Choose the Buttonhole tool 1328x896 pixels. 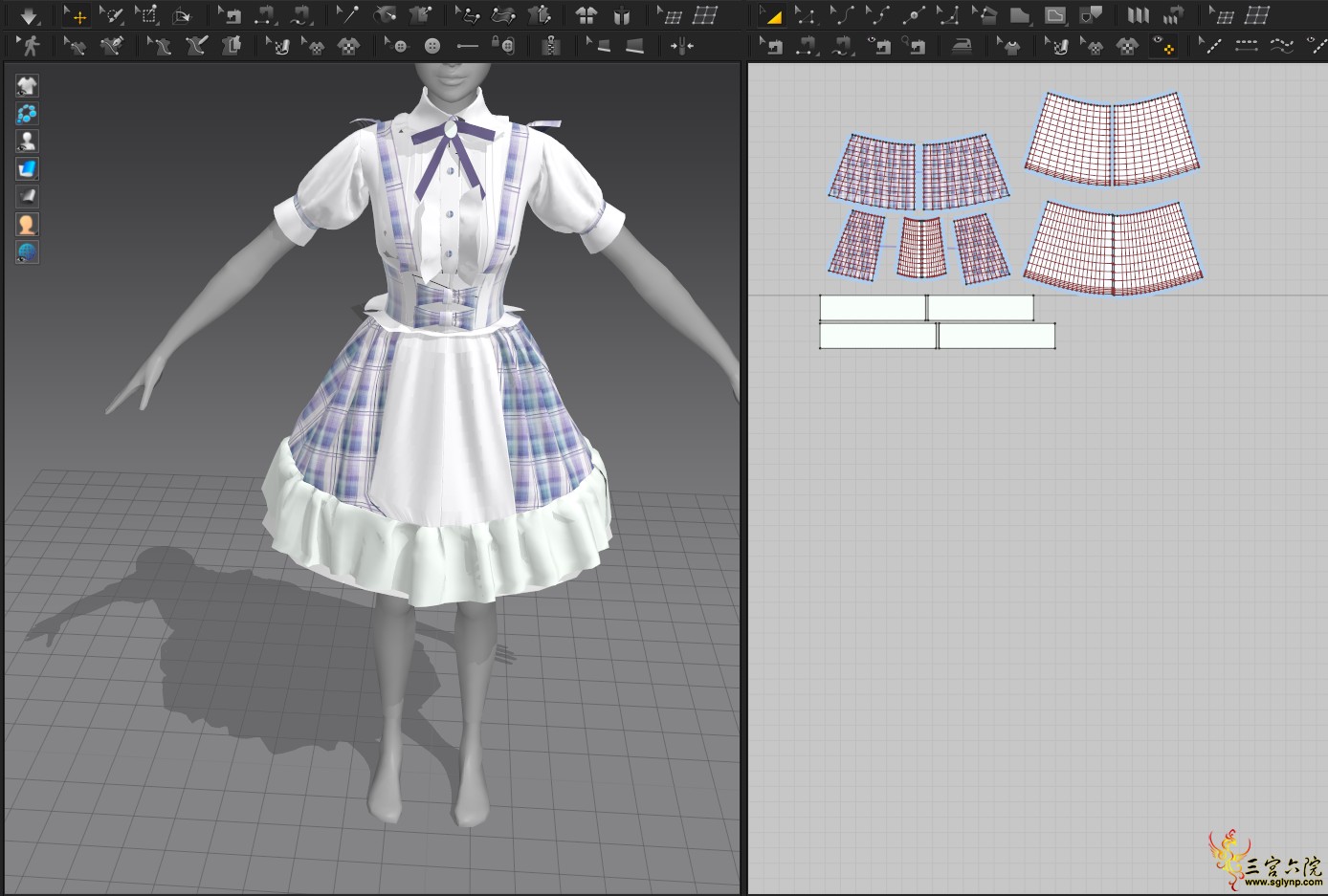[x=467, y=46]
